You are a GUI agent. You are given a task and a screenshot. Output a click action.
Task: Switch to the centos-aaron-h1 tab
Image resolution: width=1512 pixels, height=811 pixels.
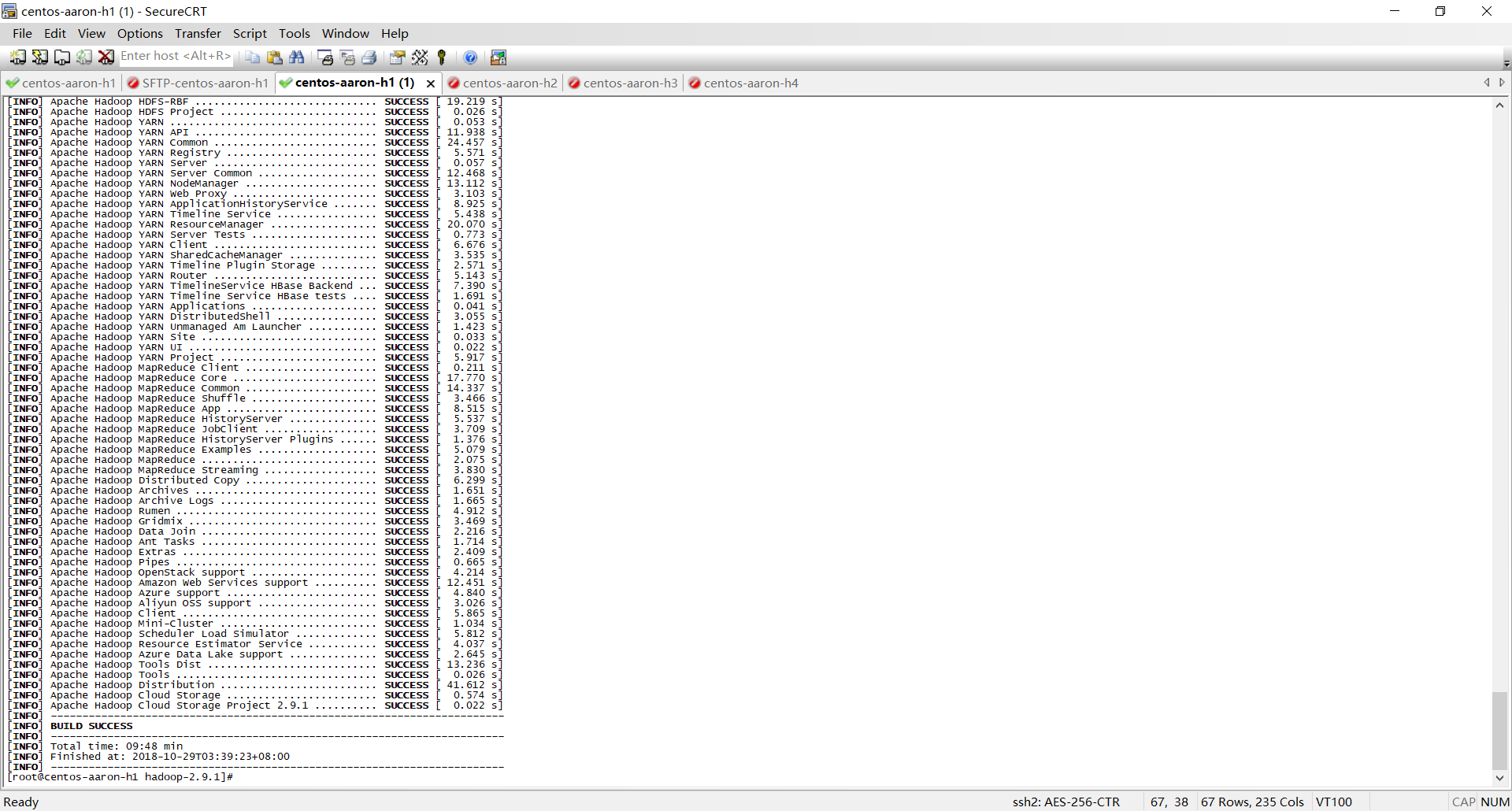pos(61,83)
